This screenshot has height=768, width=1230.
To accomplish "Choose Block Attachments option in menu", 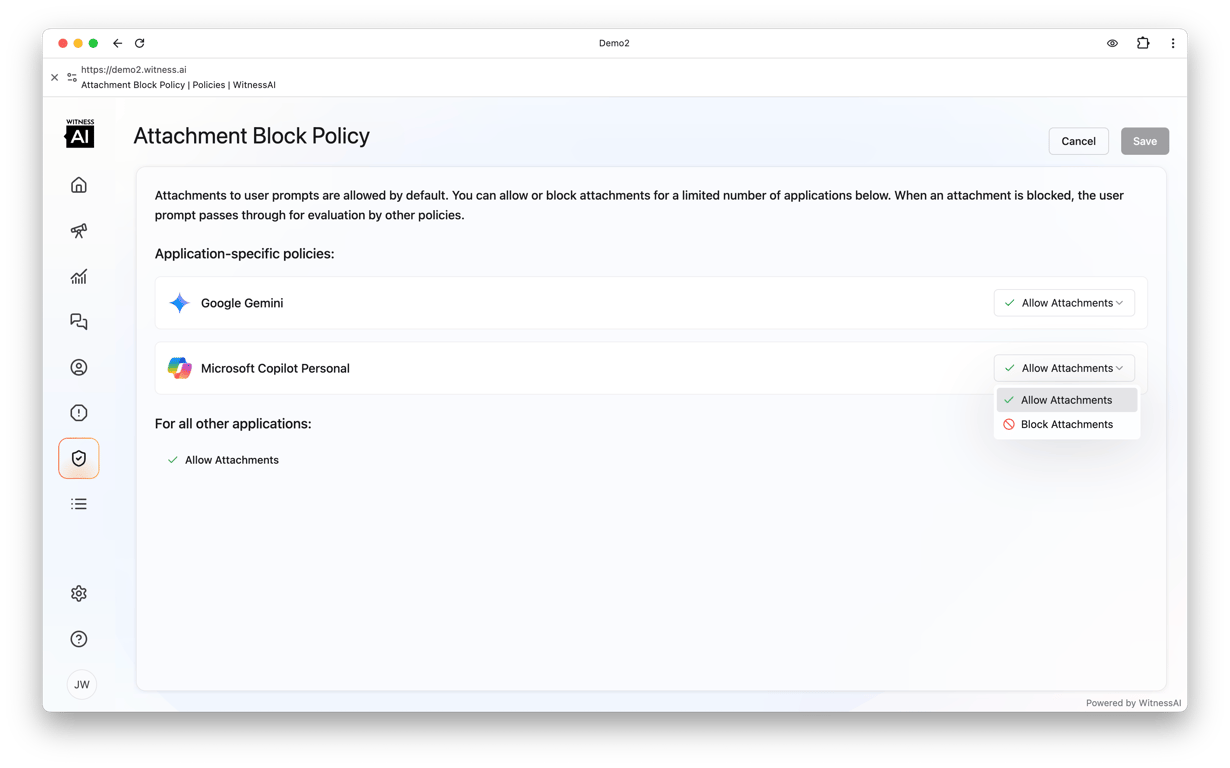I will (1067, 424).
